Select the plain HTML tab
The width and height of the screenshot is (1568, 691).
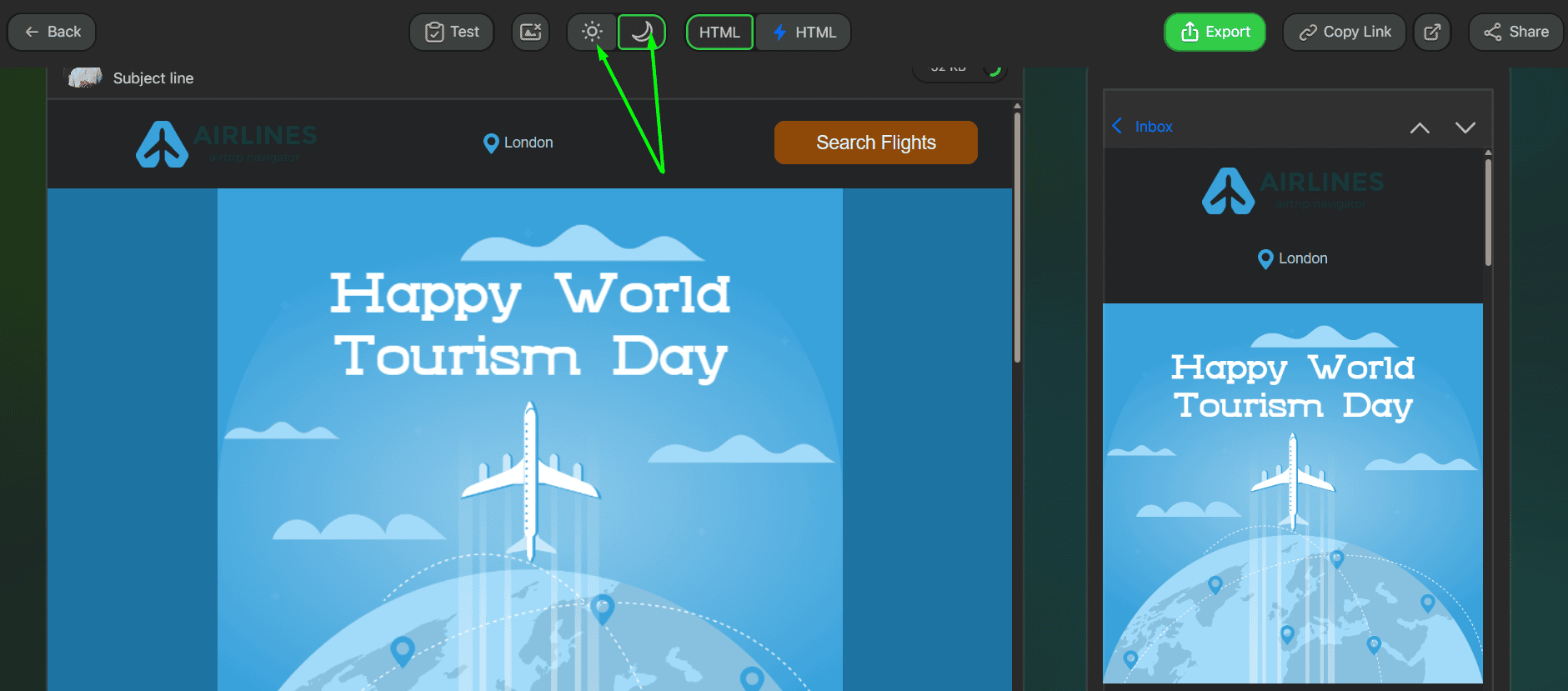tap(719, 32)
